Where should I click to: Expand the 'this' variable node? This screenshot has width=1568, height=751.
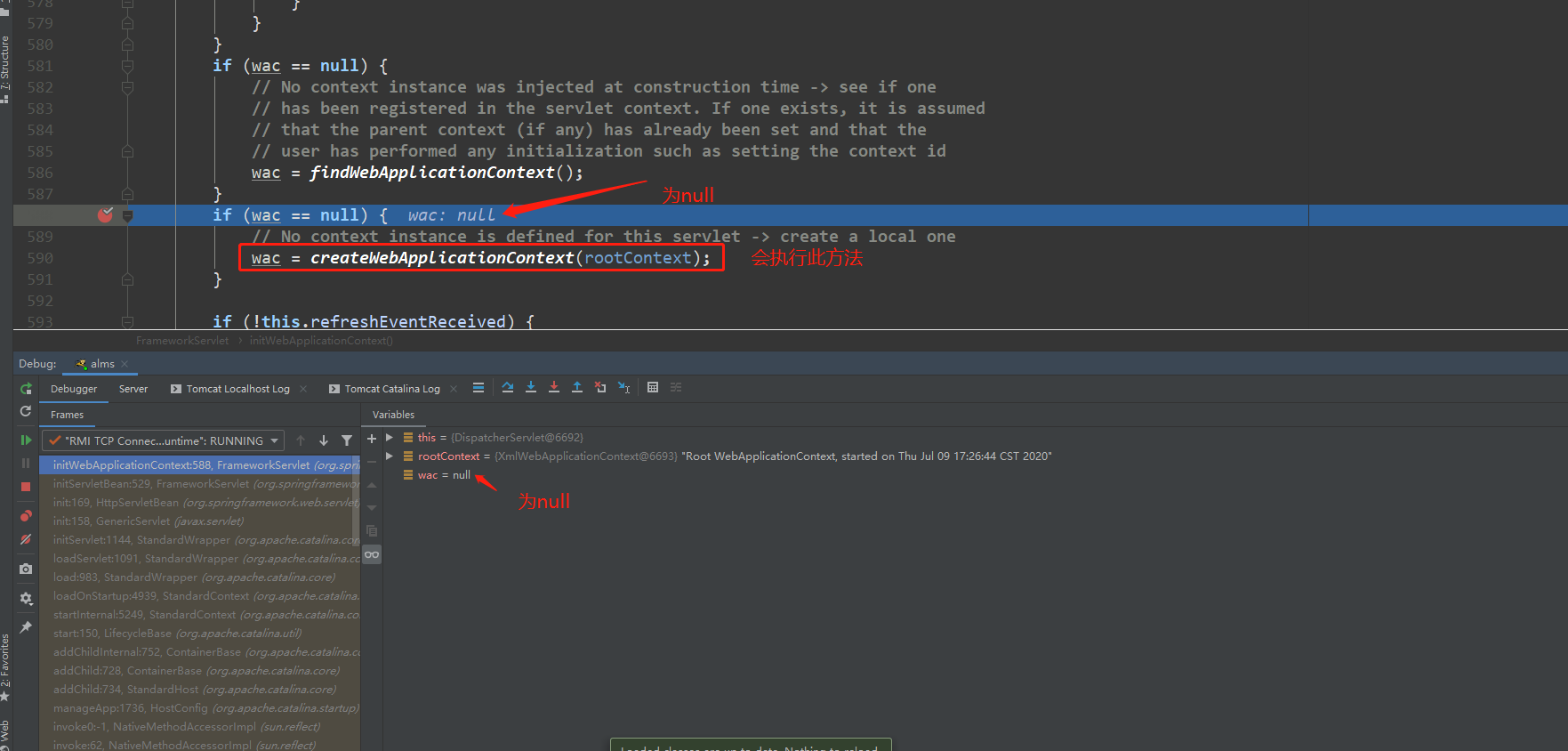tap(390, 438)
